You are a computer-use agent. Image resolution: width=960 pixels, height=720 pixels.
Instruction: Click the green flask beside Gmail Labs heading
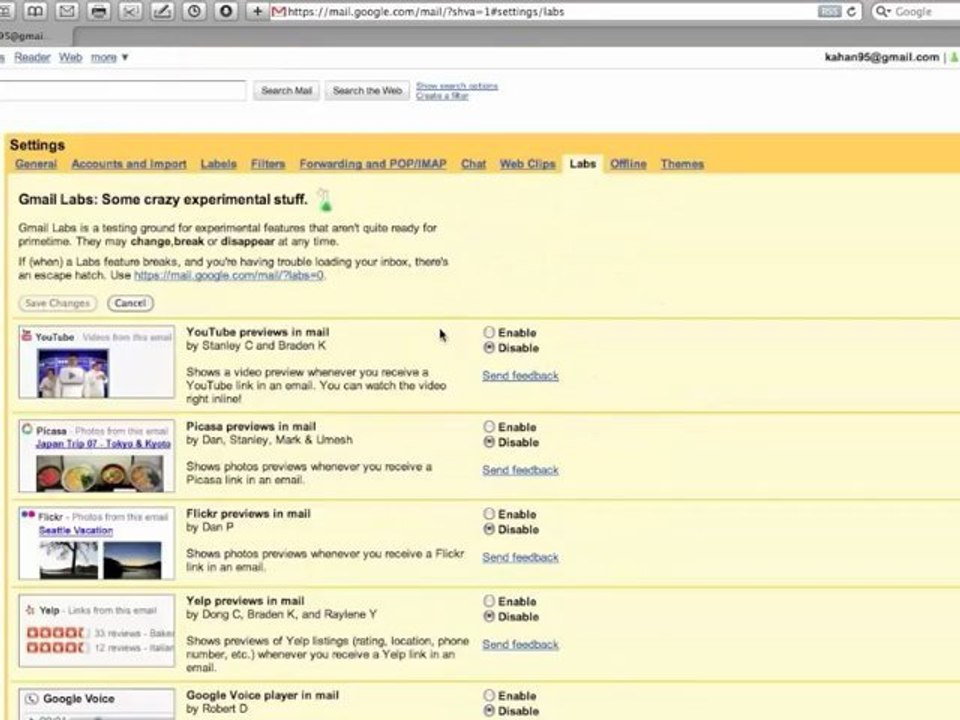click(324, 200)
